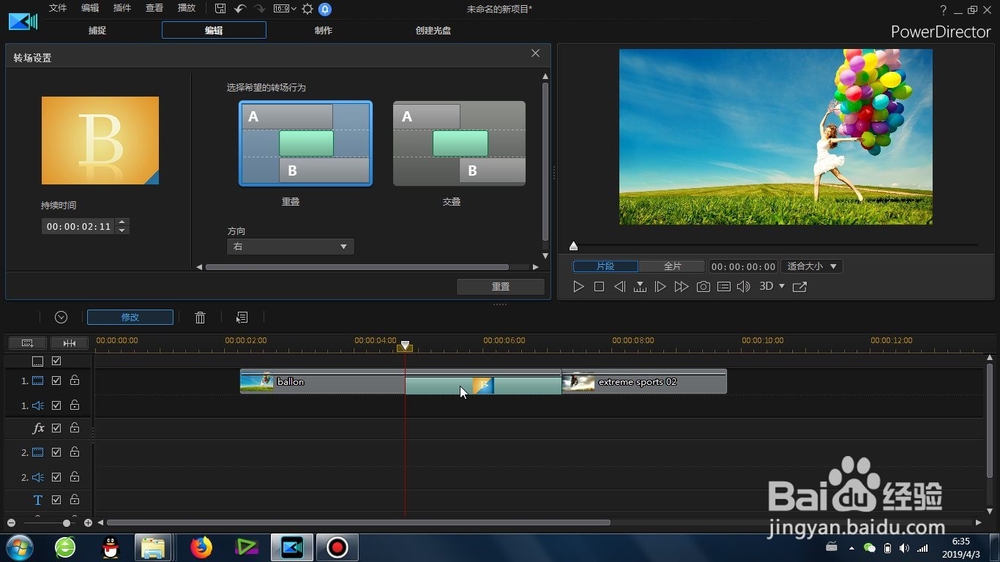1000x562 pixels.
Task: Switch to the 创建光盘 tab
Action: (x=433, y=30)
